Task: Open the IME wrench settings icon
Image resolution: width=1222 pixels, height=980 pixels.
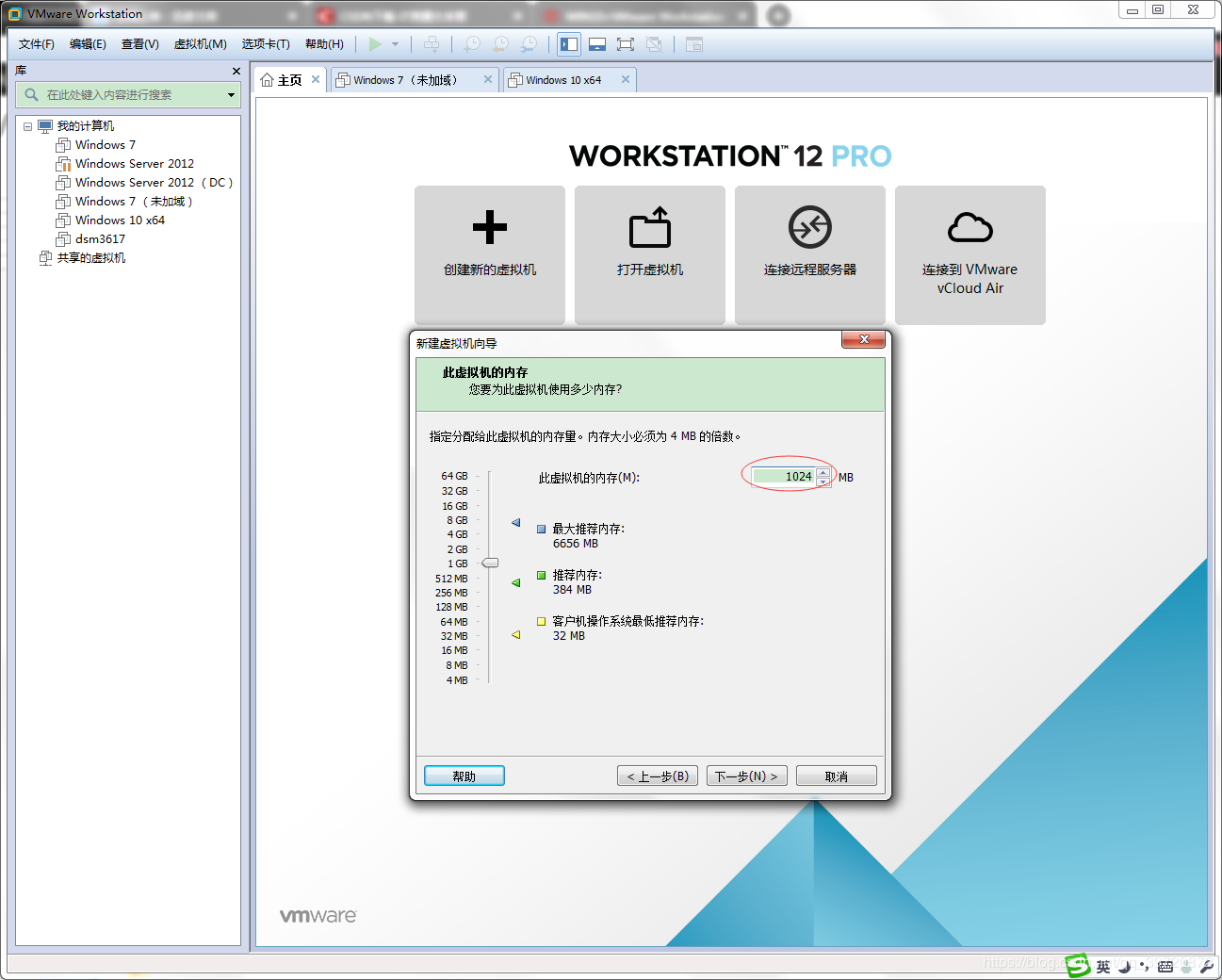Action: 1206,967
